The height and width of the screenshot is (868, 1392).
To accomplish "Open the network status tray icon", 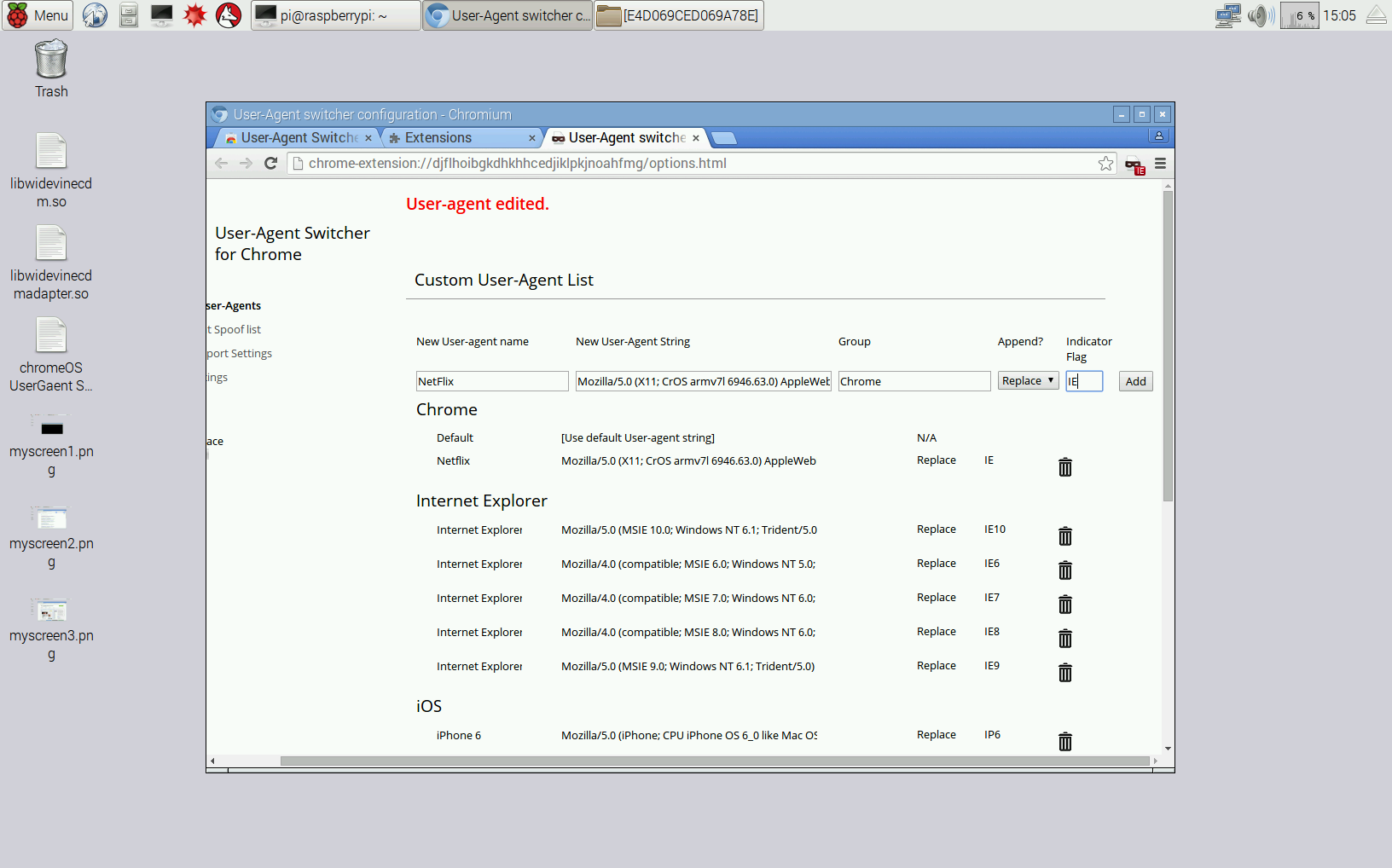I will tap(1227, 15).
